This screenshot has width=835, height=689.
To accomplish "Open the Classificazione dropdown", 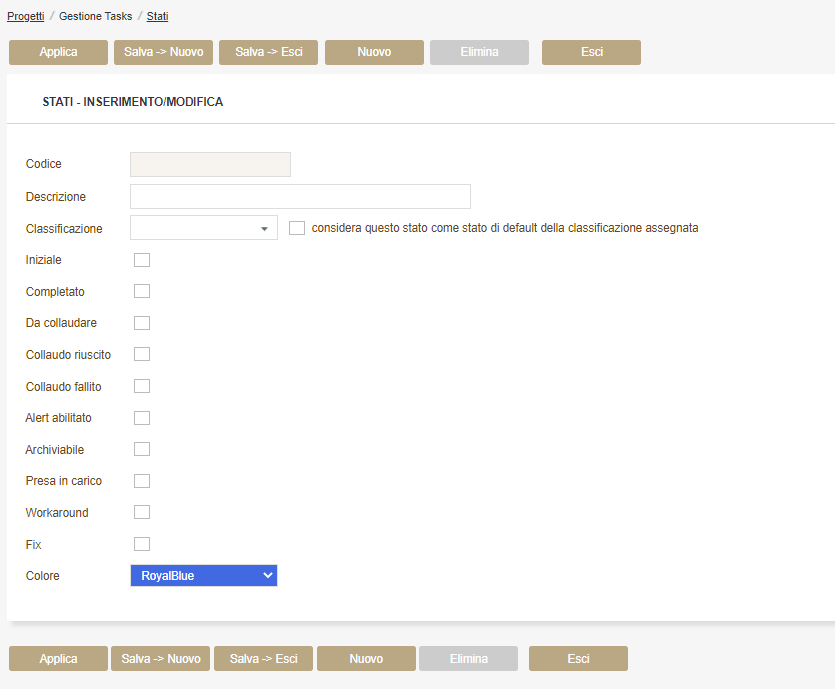I will tap(204, 228).
